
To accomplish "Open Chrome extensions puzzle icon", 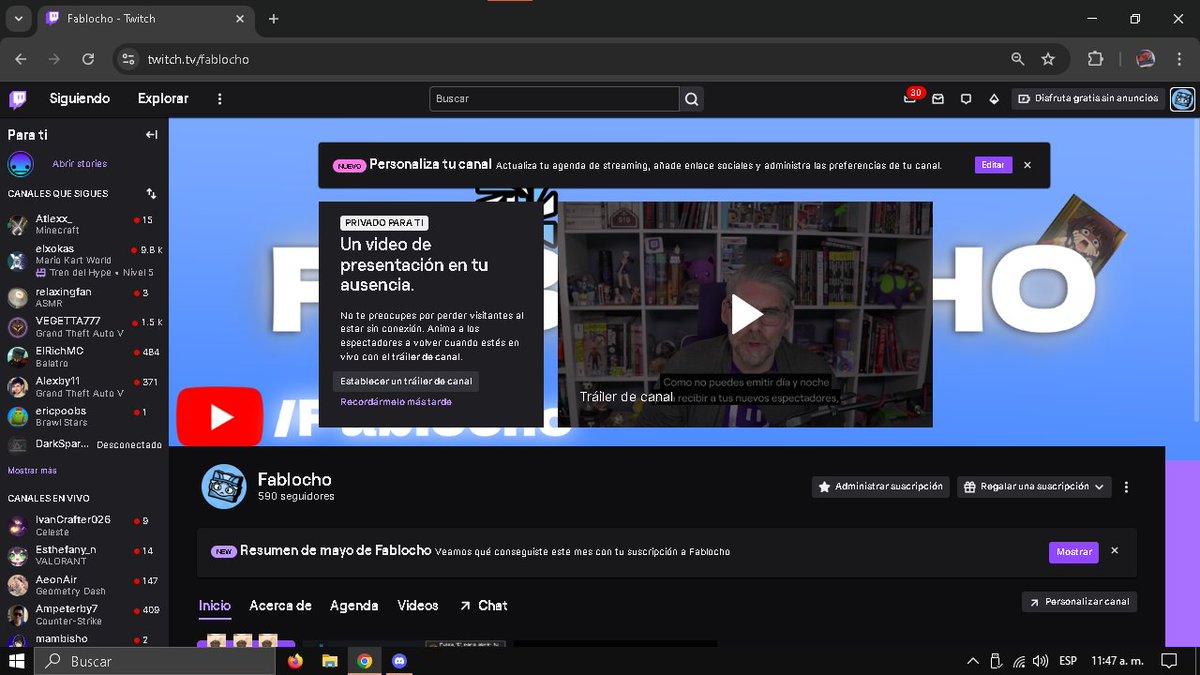I will point(1096,59).
